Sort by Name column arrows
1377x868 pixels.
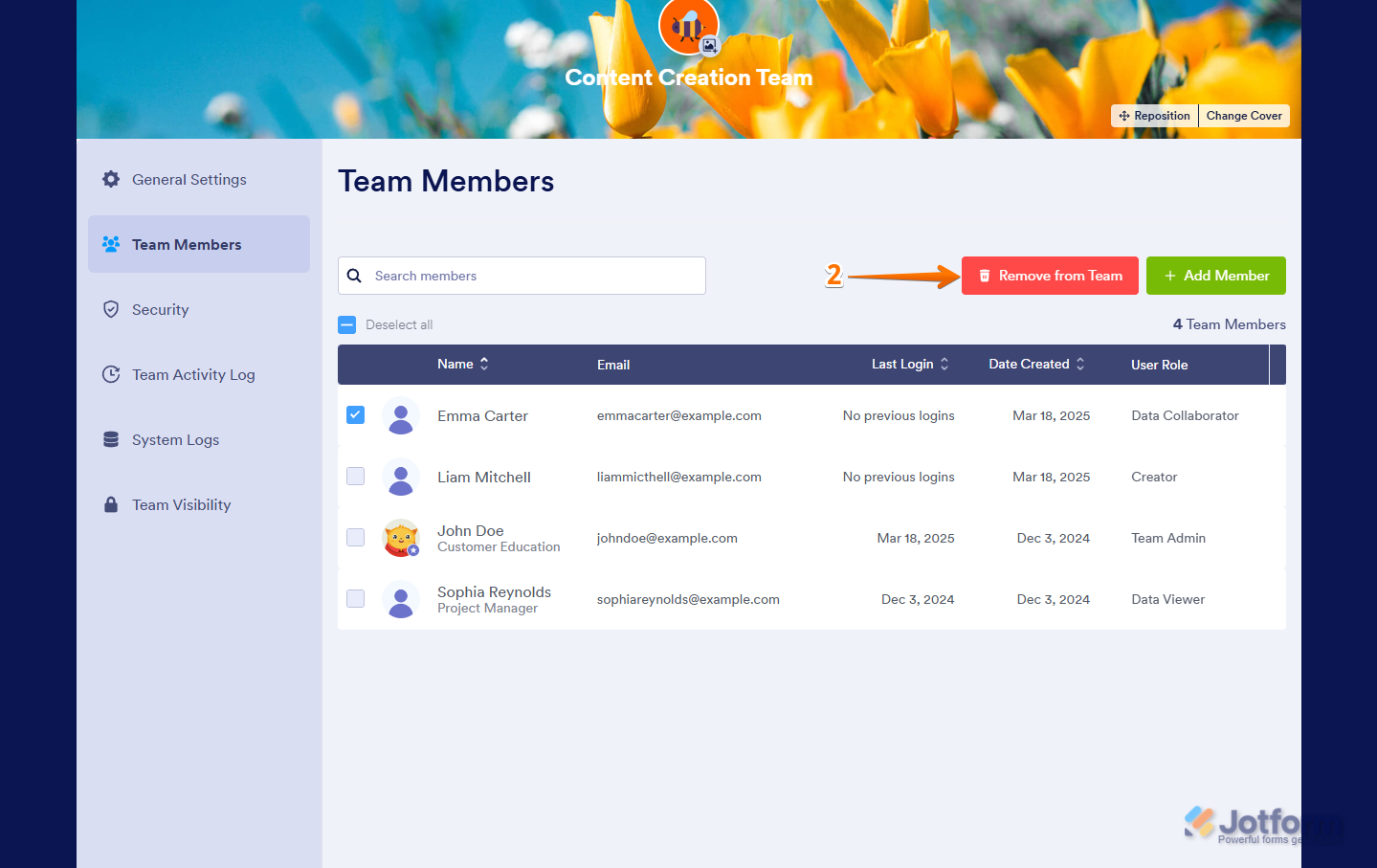pyautogui.click(x=484, y=364)
